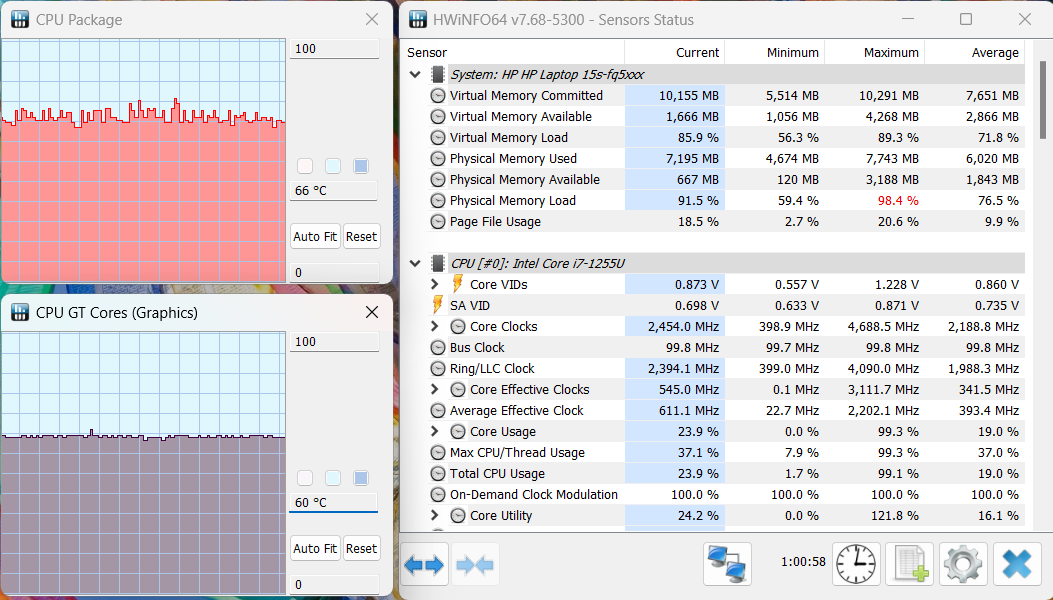Click the Physical Memory Used sensor icon
The height and width of the screenshot is (600, 1053).
coord(438,159)
